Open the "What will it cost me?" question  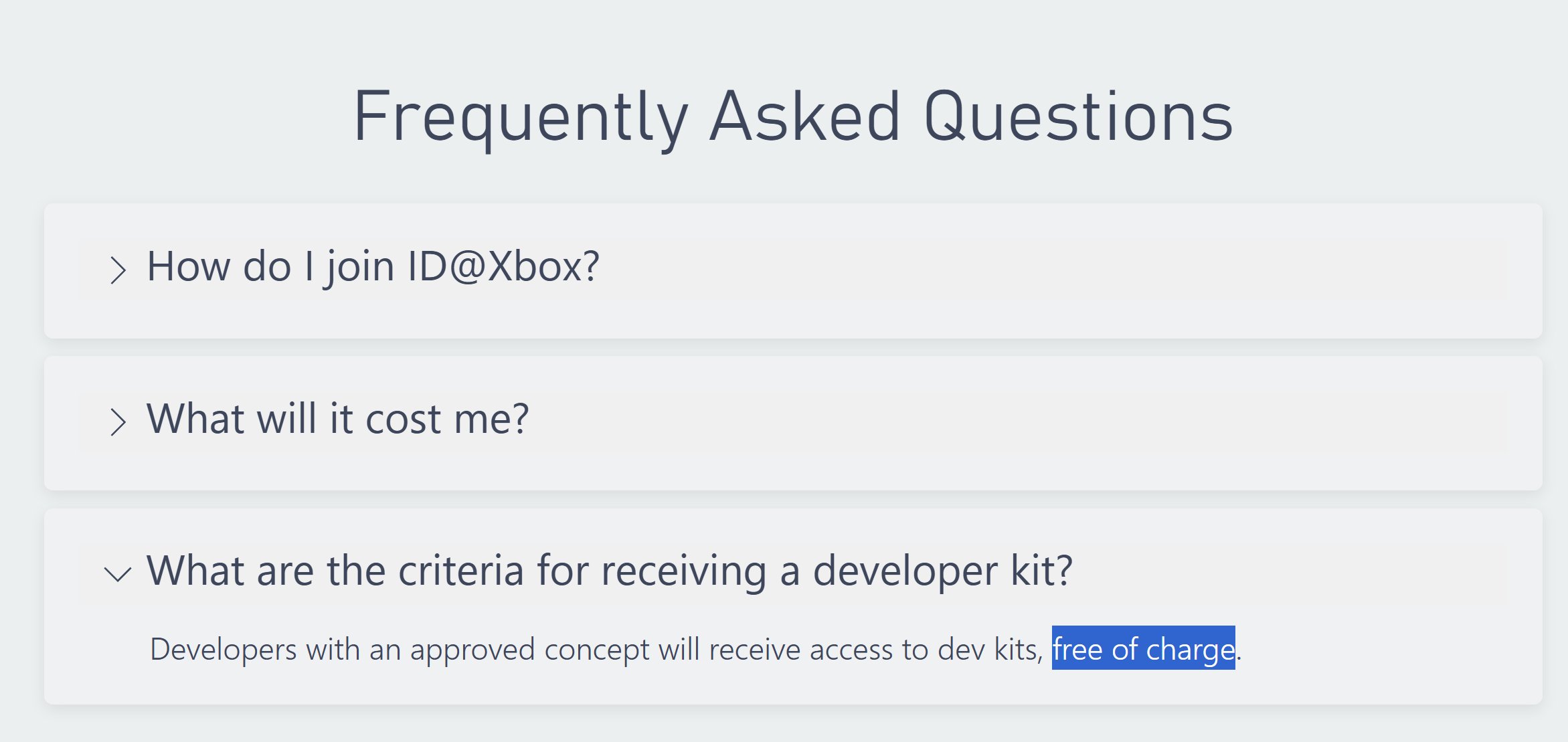coord(337,420)
